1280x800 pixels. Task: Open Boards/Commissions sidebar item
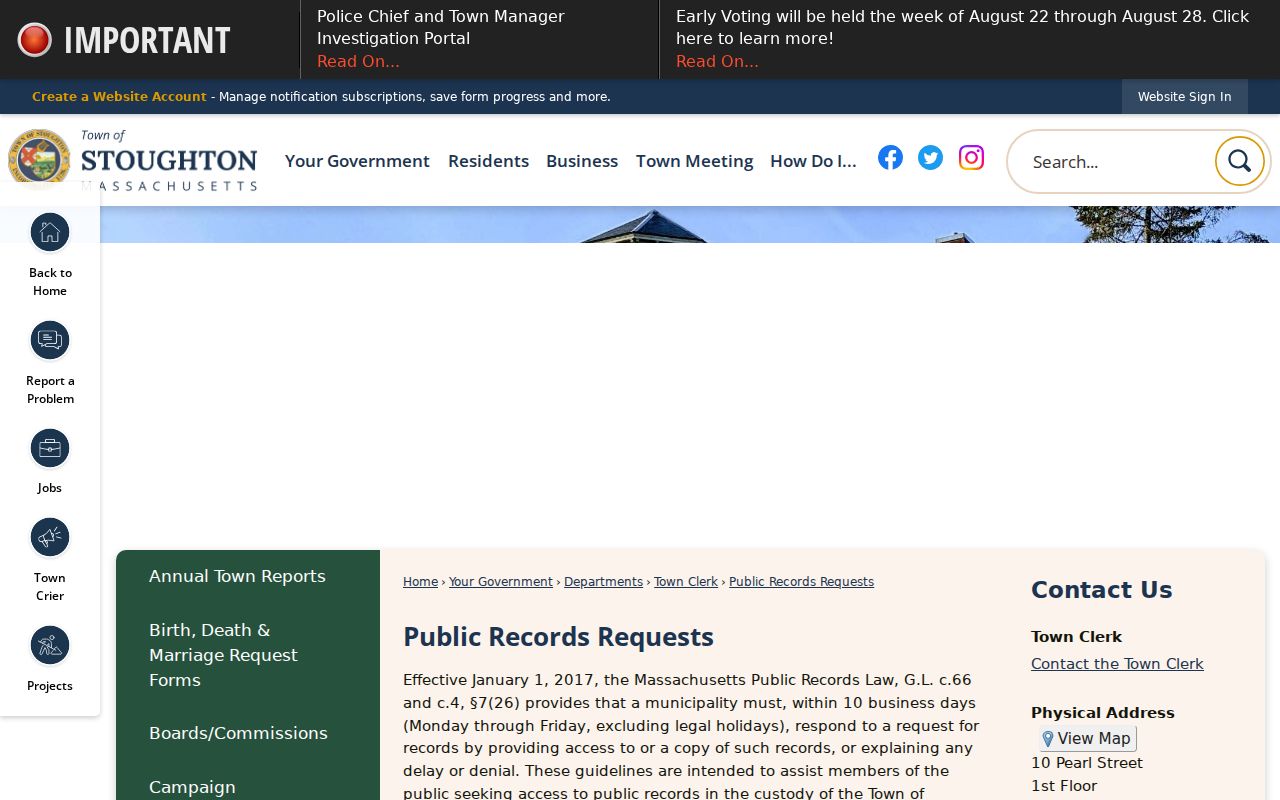pos(238,733)
